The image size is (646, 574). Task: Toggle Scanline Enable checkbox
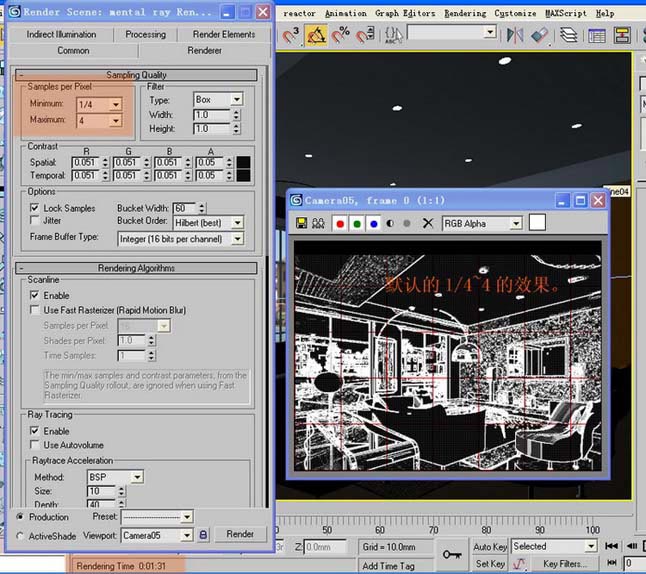(x=35, y=295)
